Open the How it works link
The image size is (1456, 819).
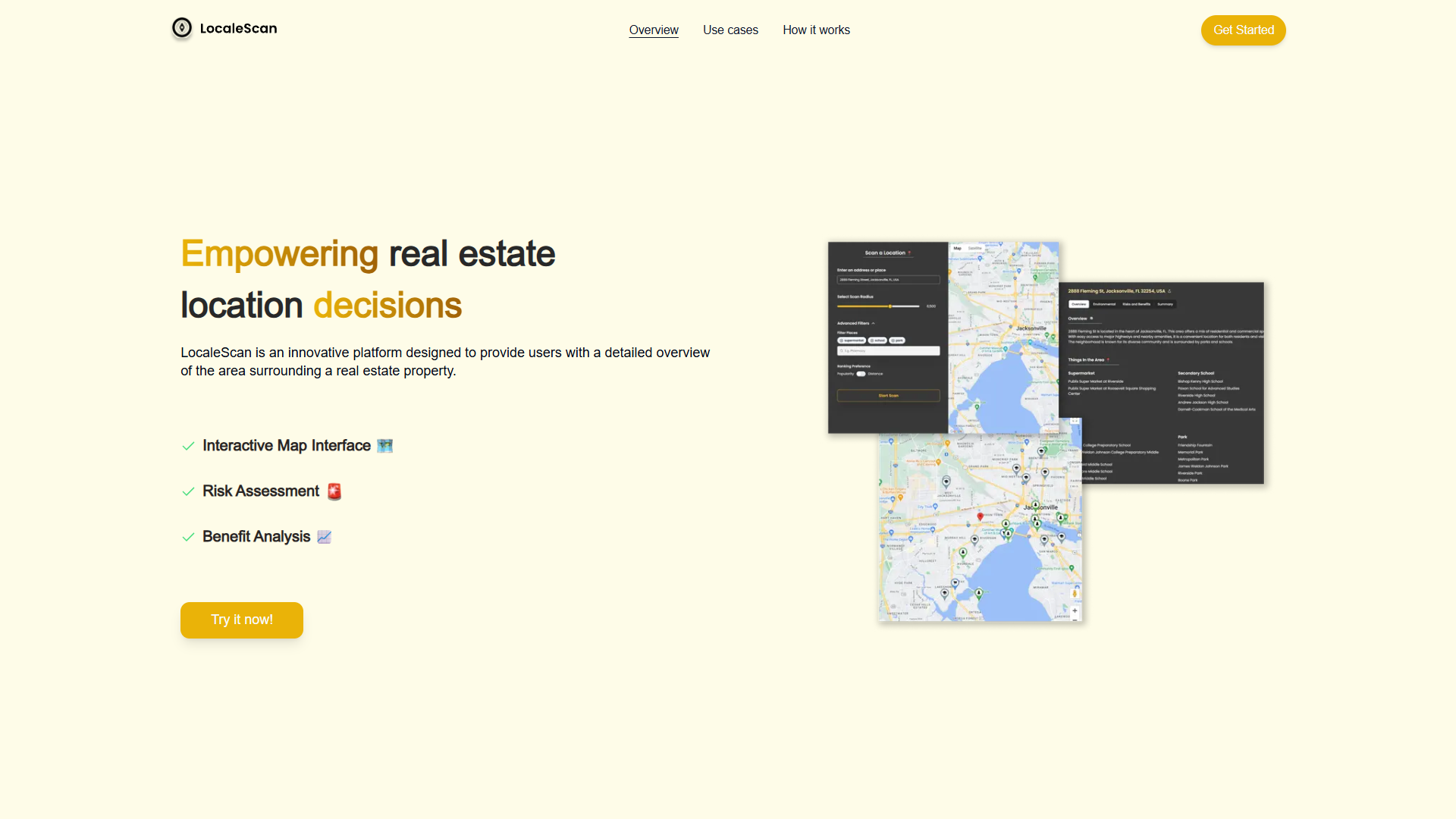click(x=816, y=30)
